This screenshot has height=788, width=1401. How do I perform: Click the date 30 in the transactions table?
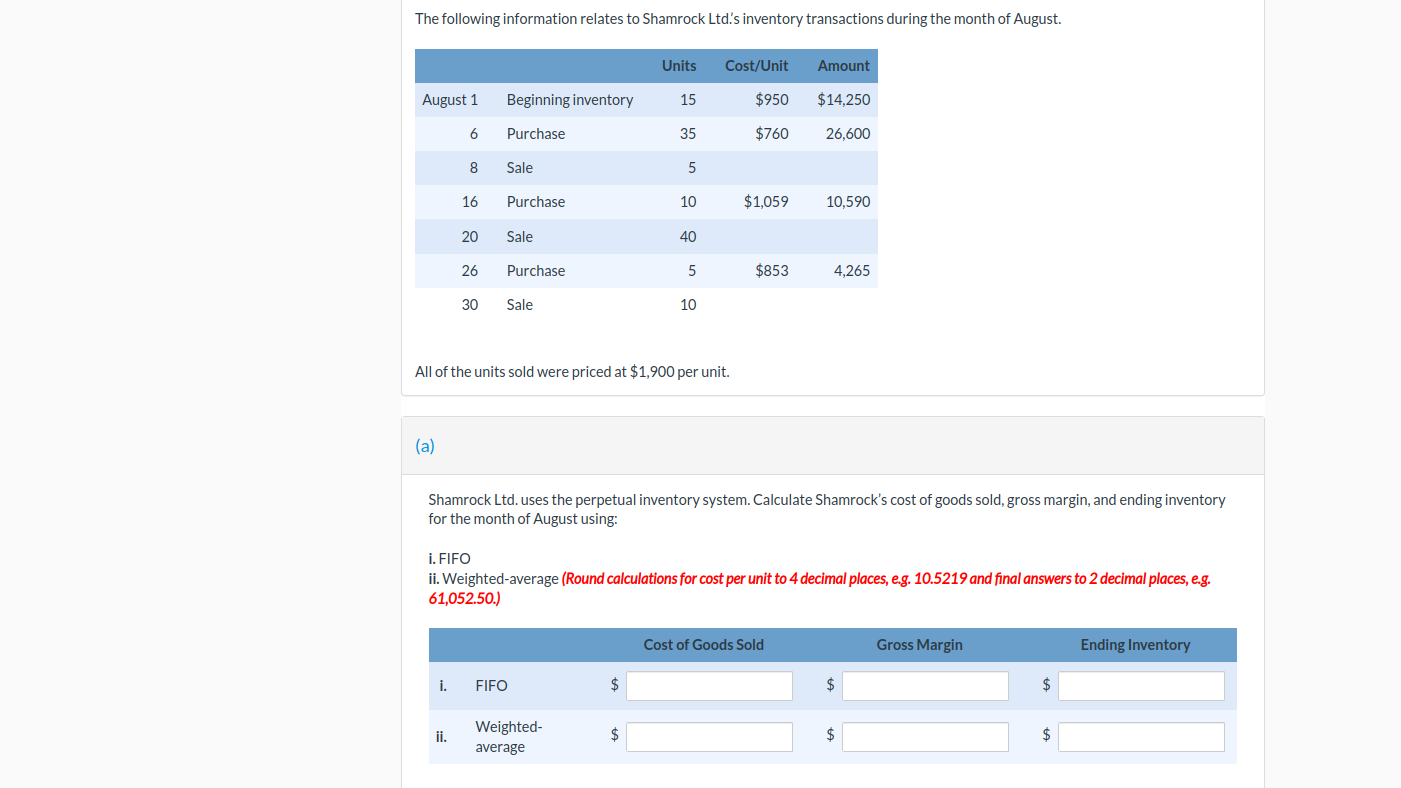click(x=470, y=305)
